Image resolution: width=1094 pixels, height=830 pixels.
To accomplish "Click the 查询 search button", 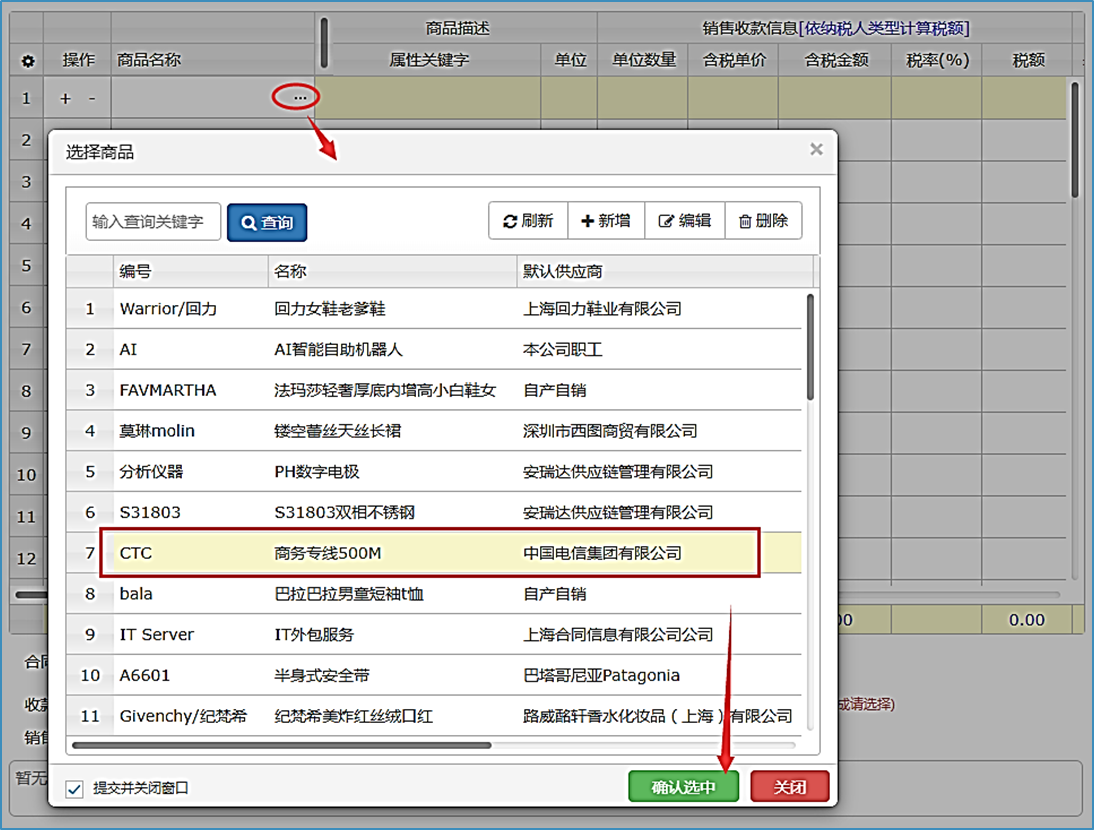I will 267,222.
